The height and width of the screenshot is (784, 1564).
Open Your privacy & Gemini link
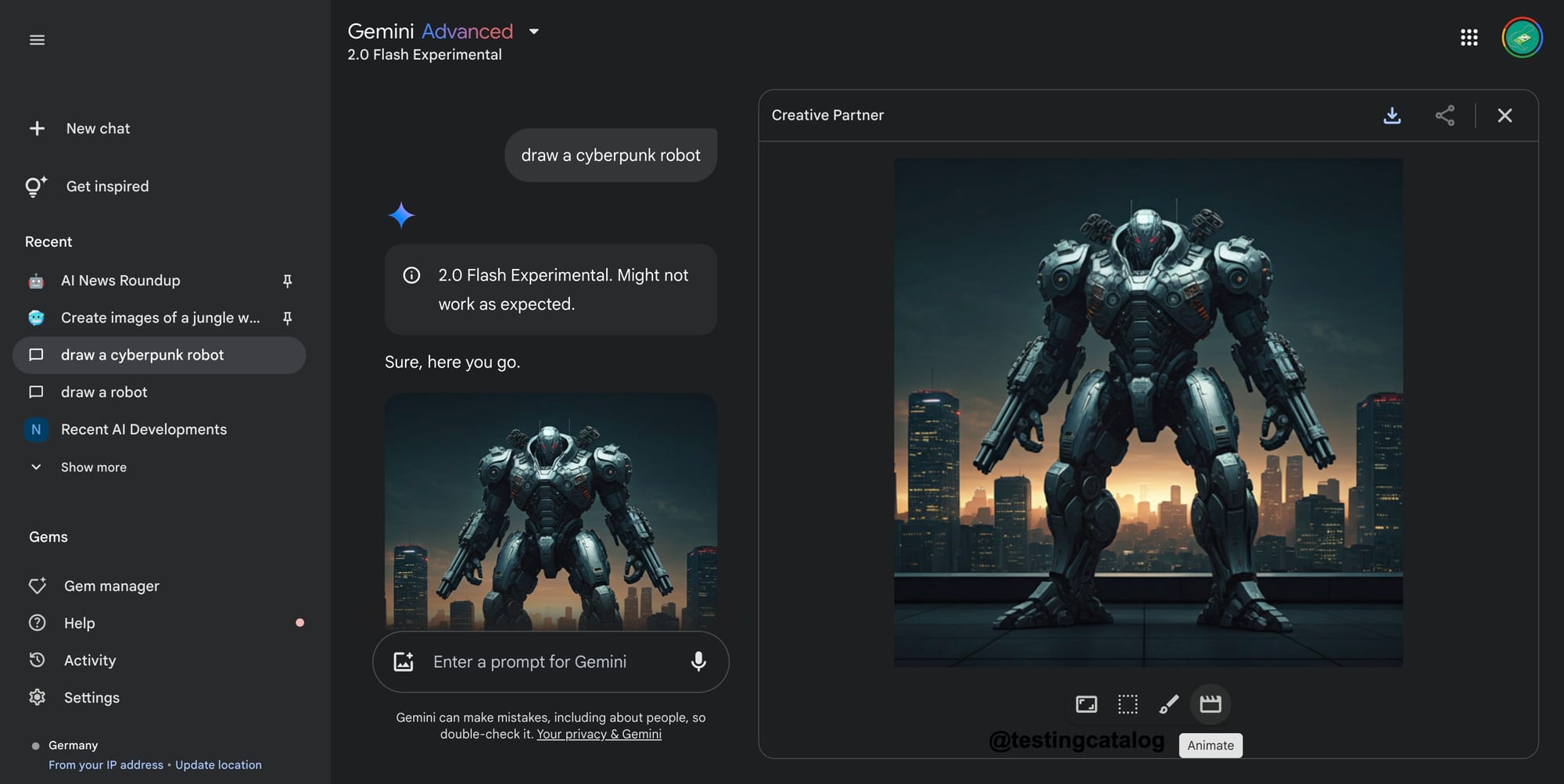[x=599, y=734]
